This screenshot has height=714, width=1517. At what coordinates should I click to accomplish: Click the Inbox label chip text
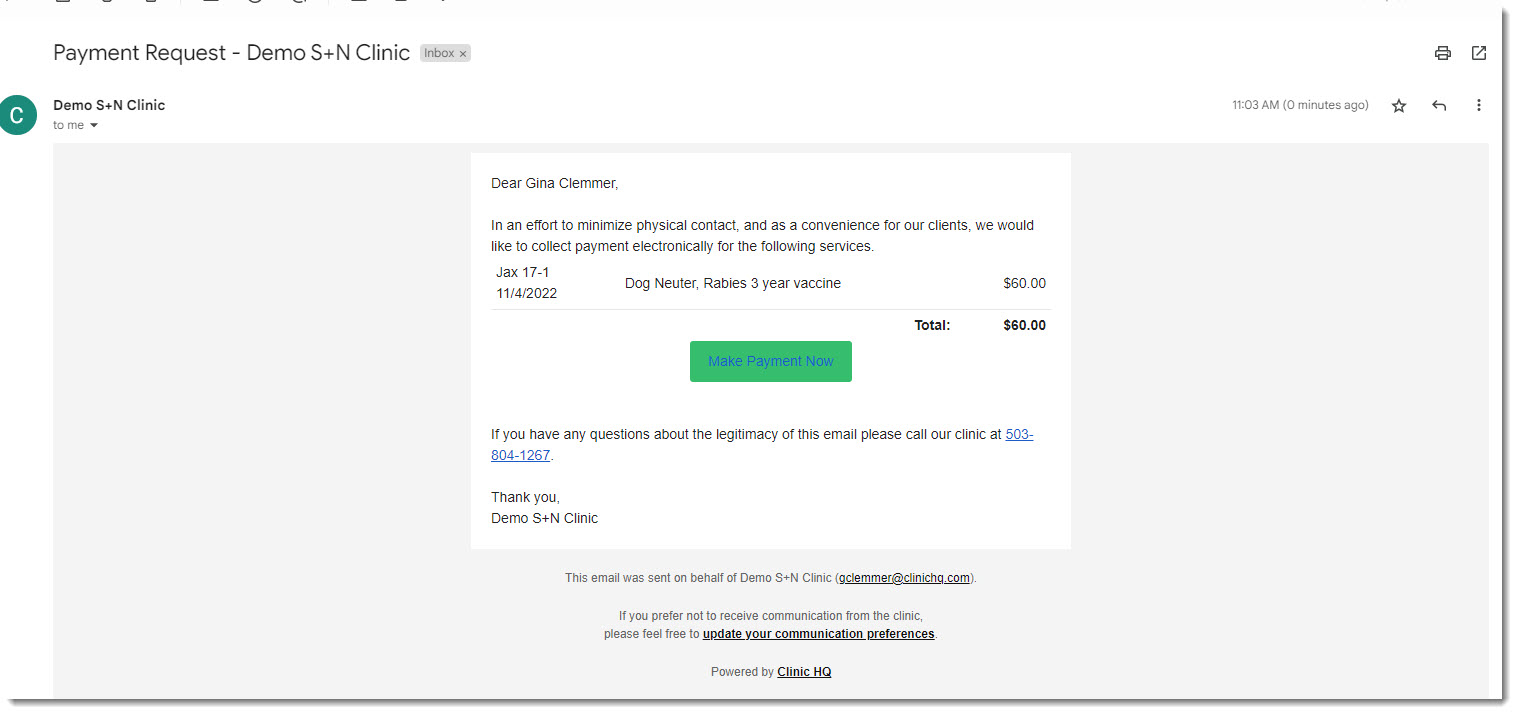439,54
